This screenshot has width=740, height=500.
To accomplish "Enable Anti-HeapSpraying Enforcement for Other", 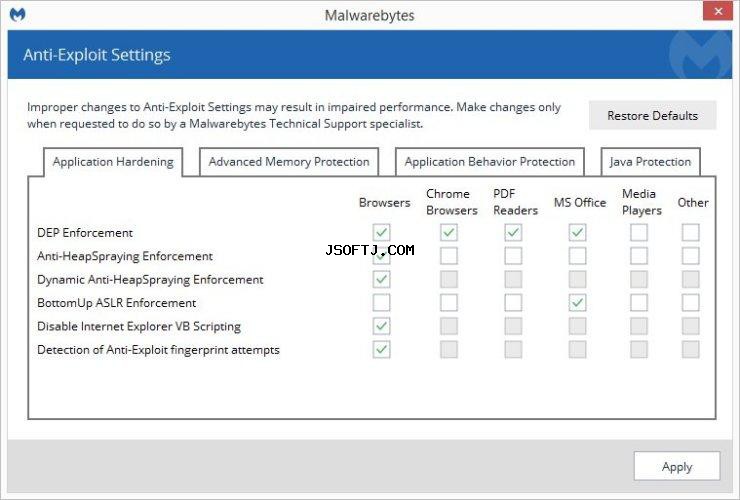I will coord(690,256).
